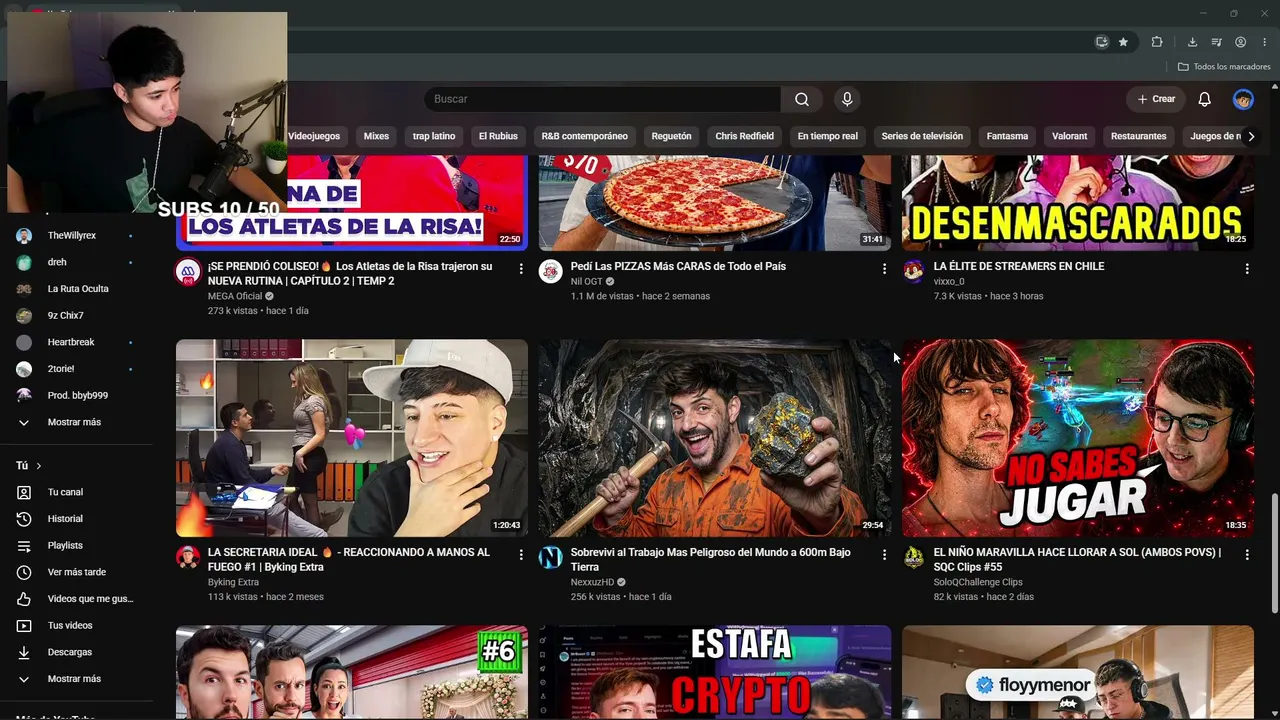This screenshot has height=720, width=1280.
Task: Select the Restaurantes chip
Action: [1139, 136]
